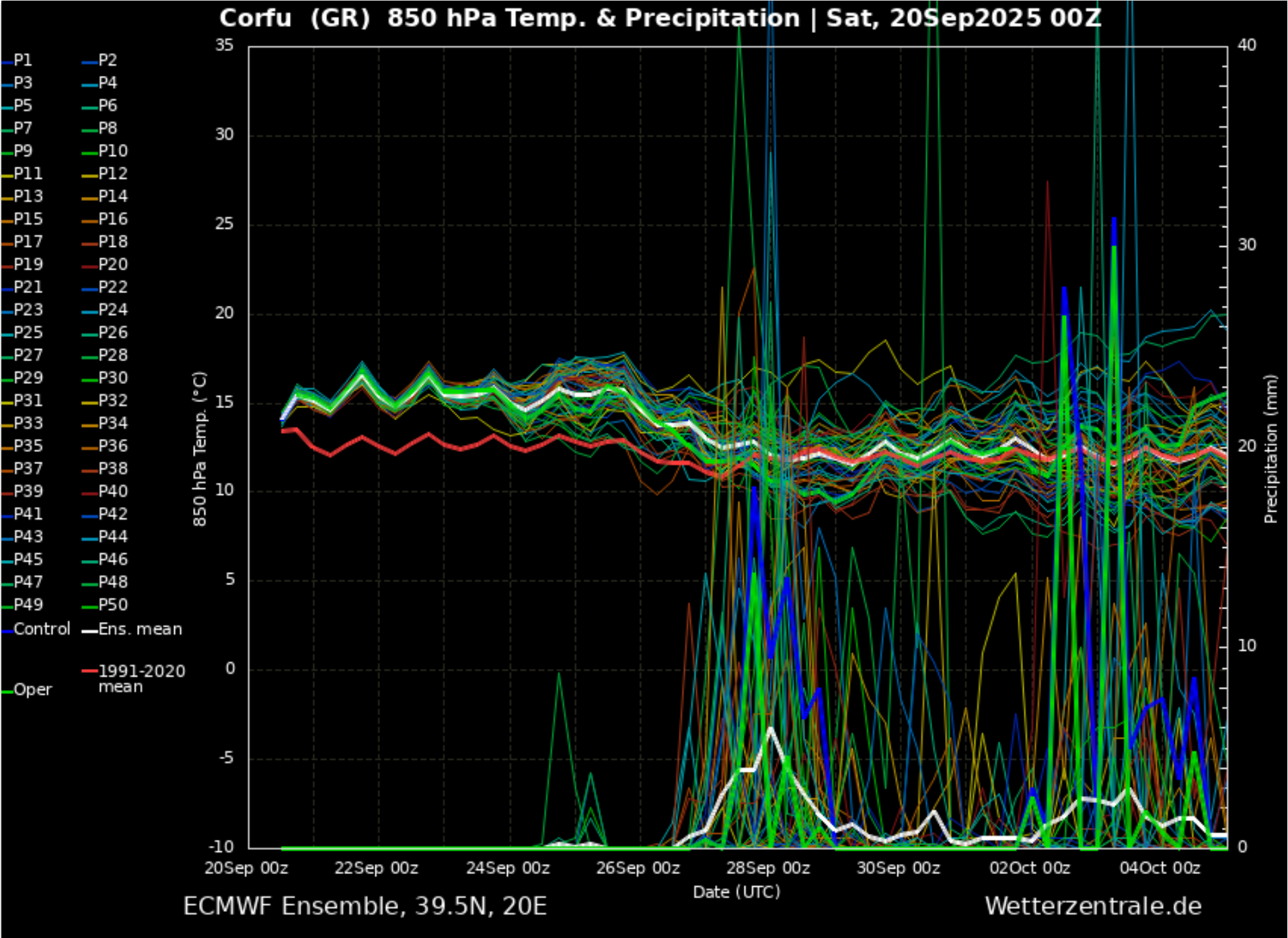
Task: Click the 28Sep 00z date tick label
Action: 767,868
